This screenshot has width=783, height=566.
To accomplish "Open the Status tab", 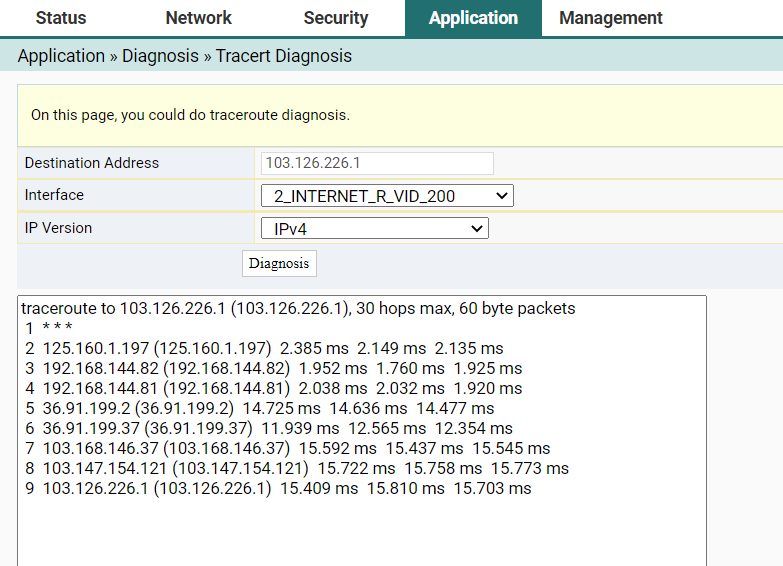I will (x=61, y=18).
